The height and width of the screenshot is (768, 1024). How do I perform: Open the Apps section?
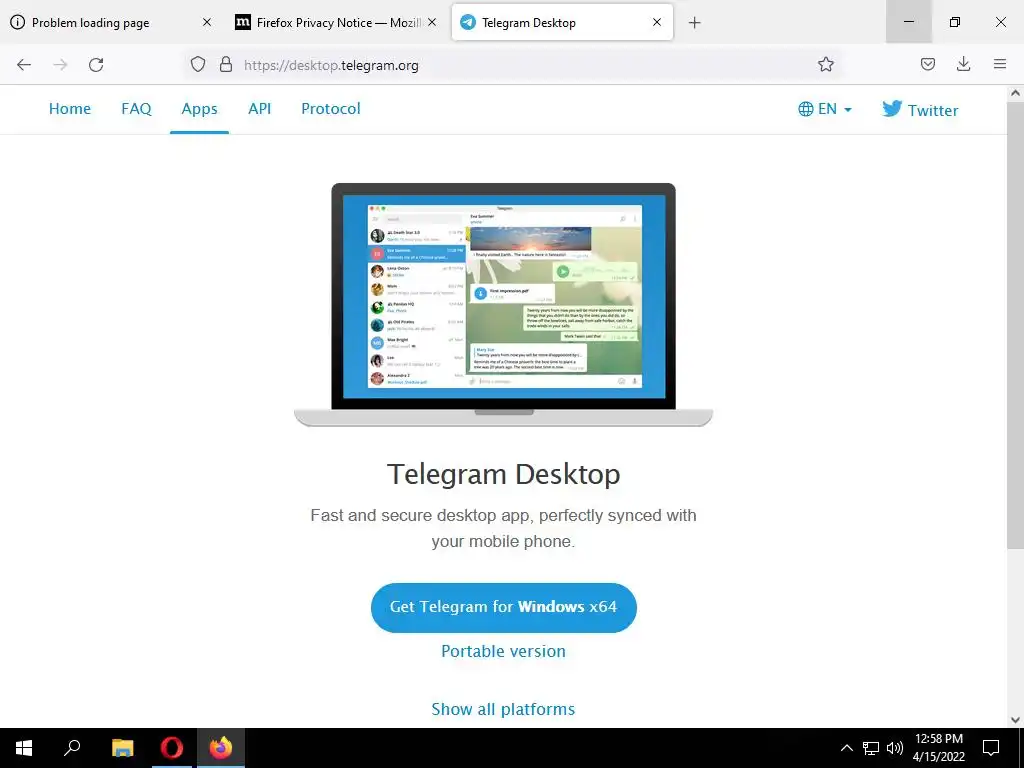coord(199,109)
